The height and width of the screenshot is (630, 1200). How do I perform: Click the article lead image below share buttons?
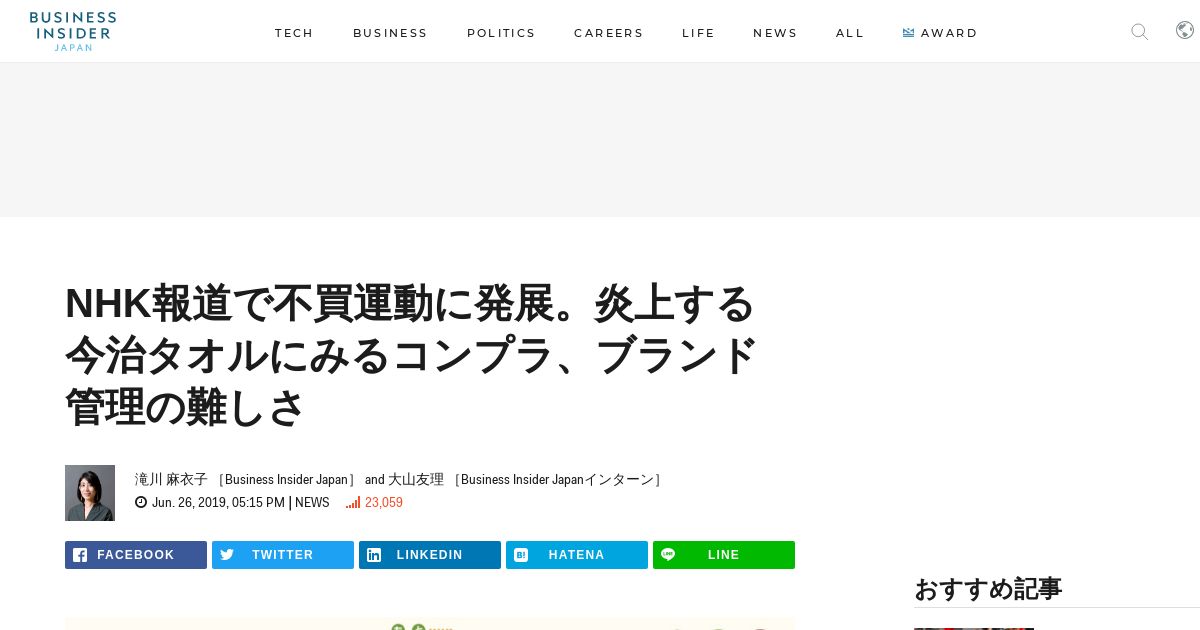(430, 623)
